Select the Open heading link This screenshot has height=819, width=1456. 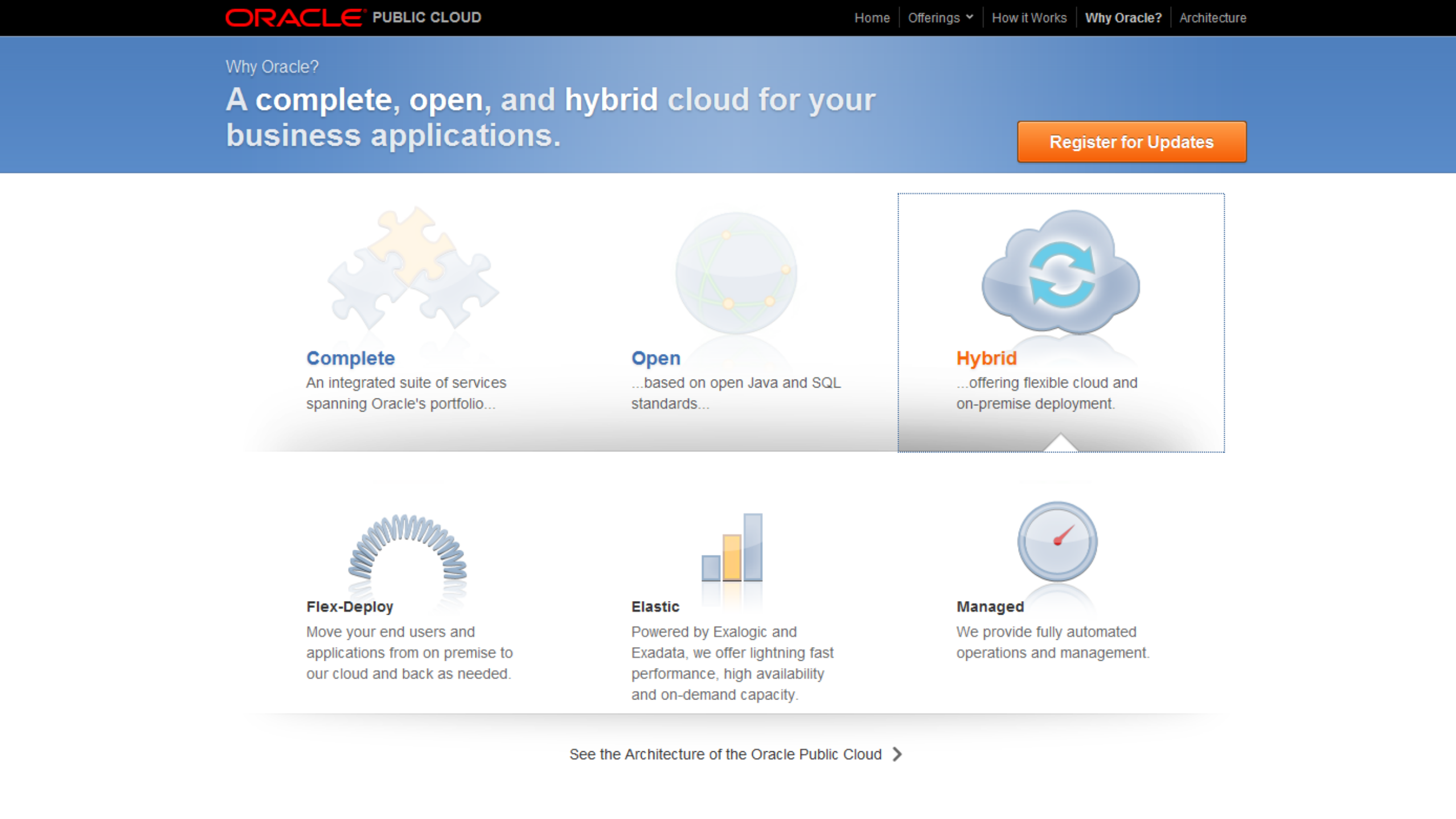[655, 358]
